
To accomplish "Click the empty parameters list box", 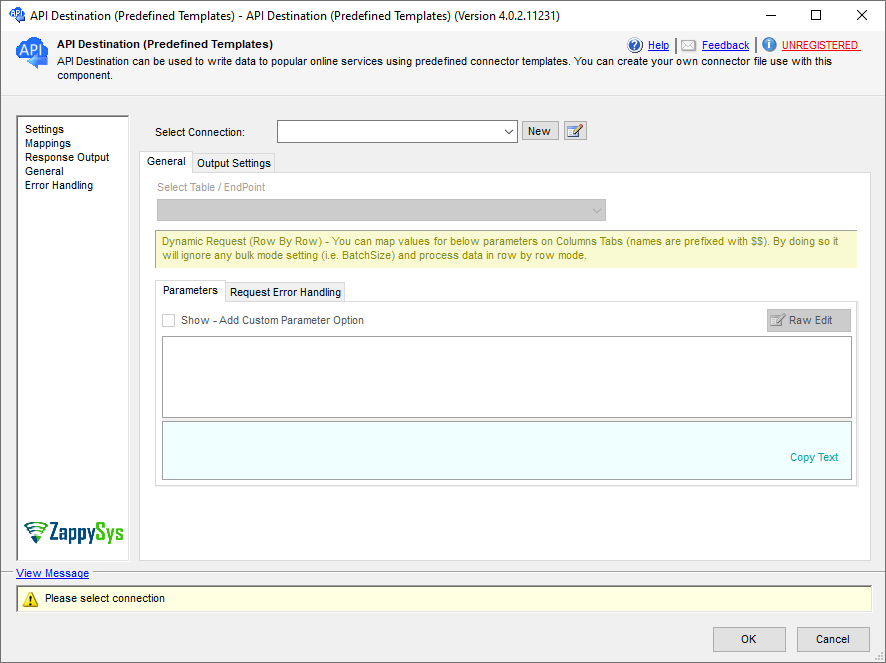I will (x=507, y=377).
